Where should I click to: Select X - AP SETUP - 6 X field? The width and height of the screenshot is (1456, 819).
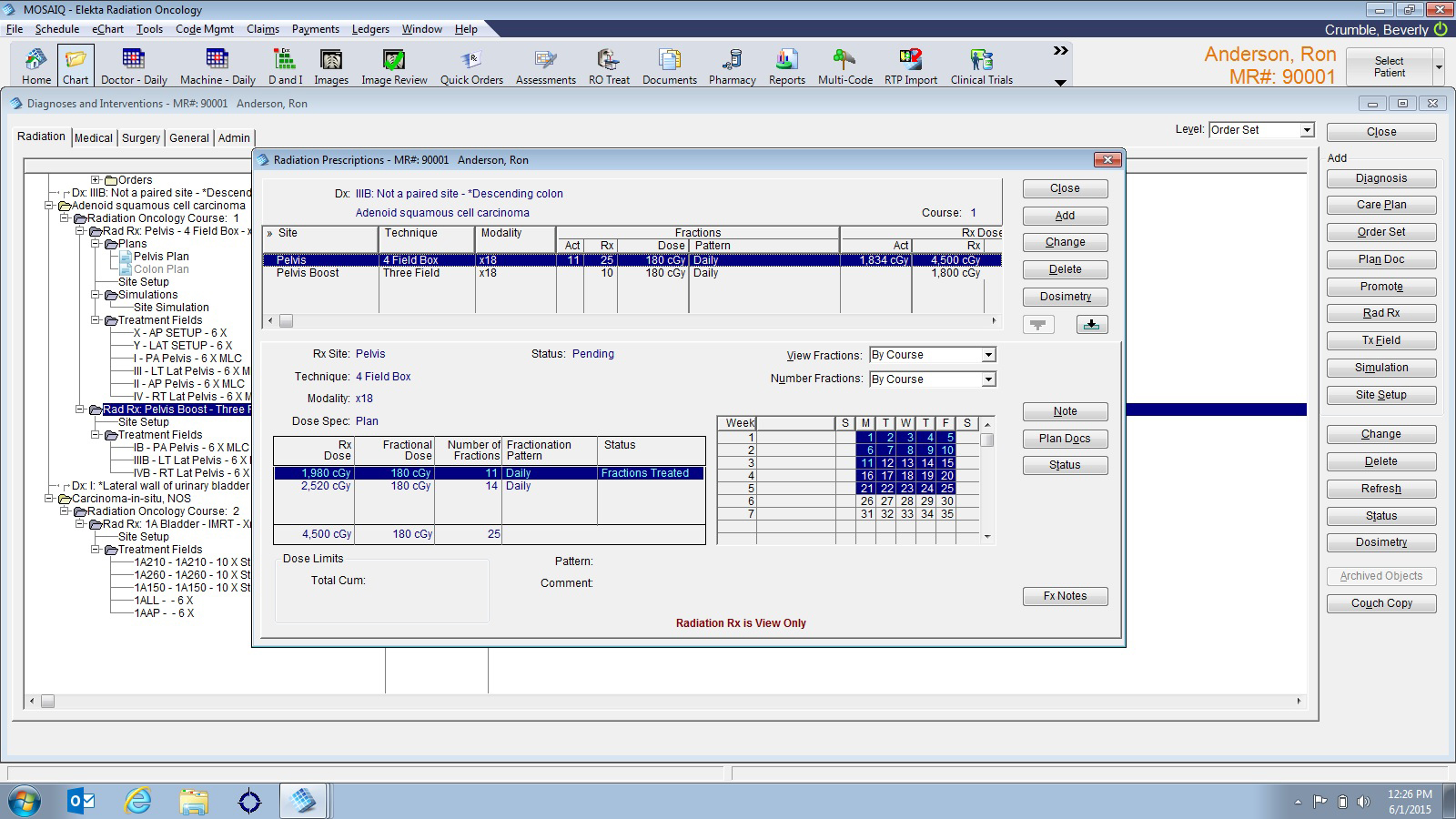180,333
